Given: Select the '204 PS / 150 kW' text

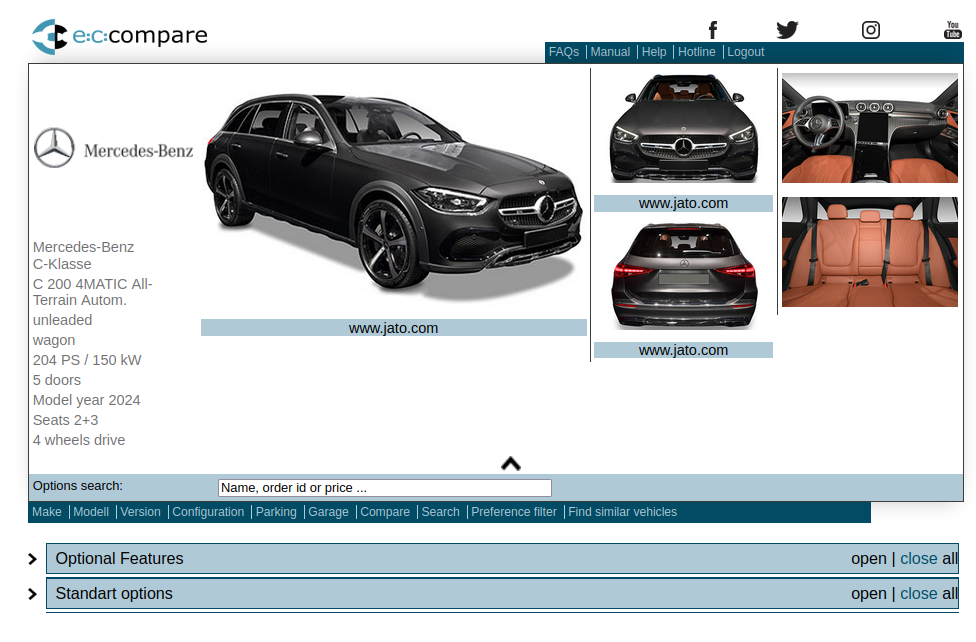Looking at the screenshot, I should (x=87, y=360).
